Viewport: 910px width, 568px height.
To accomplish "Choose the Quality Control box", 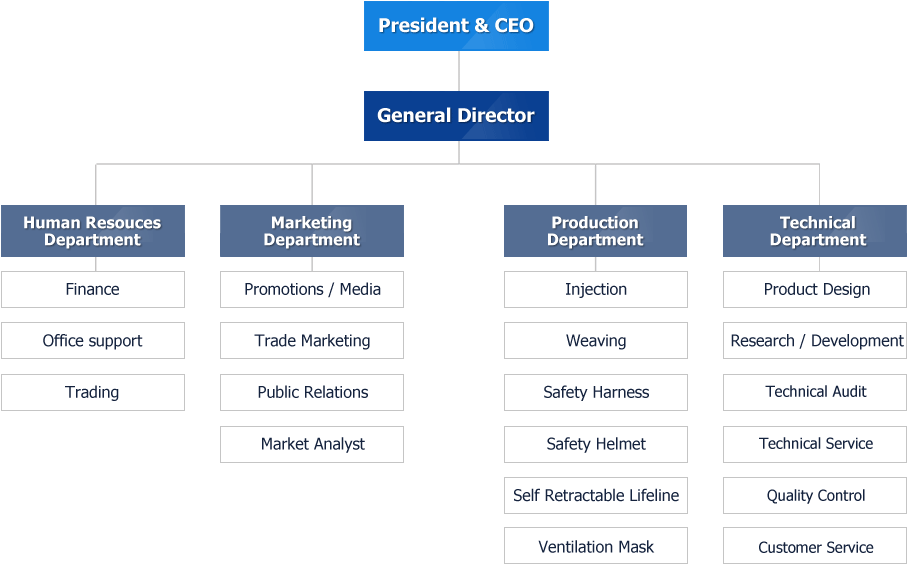I will pos(815,495).
